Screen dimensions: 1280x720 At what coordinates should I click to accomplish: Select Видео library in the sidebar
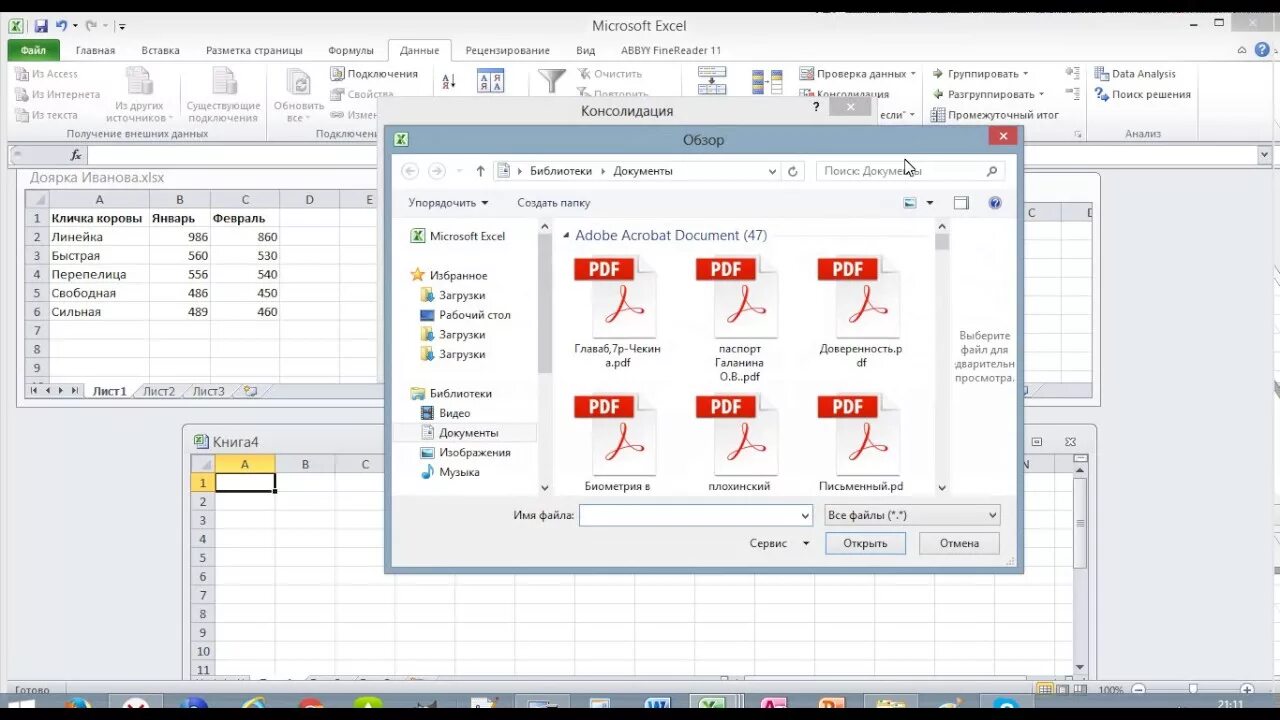[454, 413]
